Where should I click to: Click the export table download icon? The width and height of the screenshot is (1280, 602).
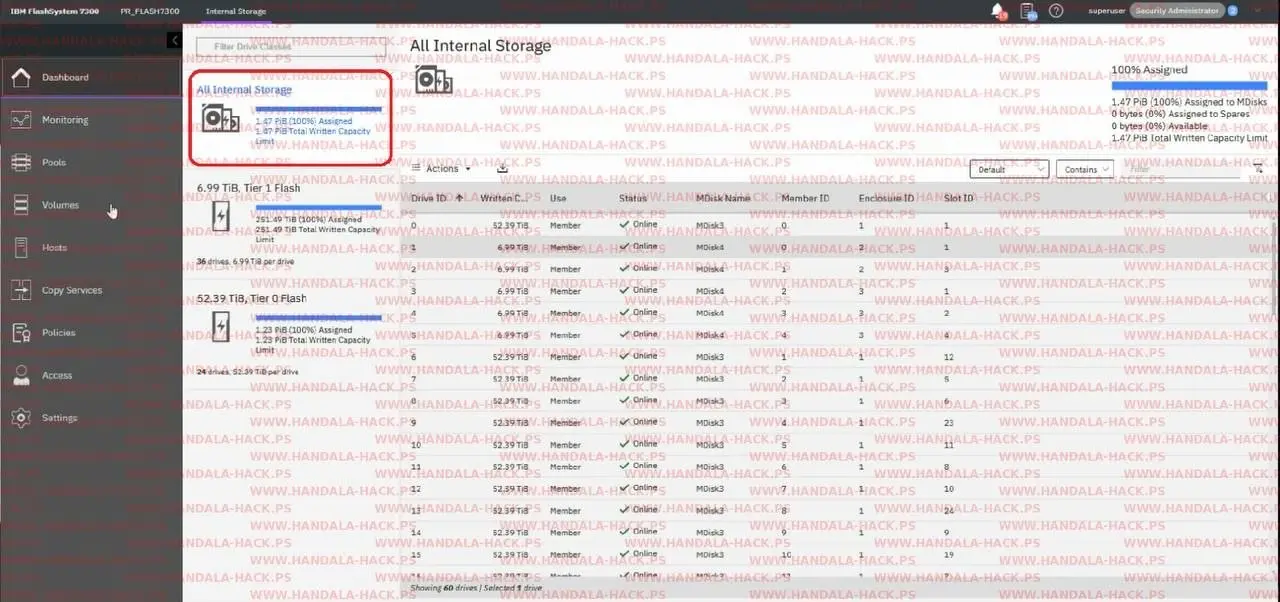coord(502,169)
